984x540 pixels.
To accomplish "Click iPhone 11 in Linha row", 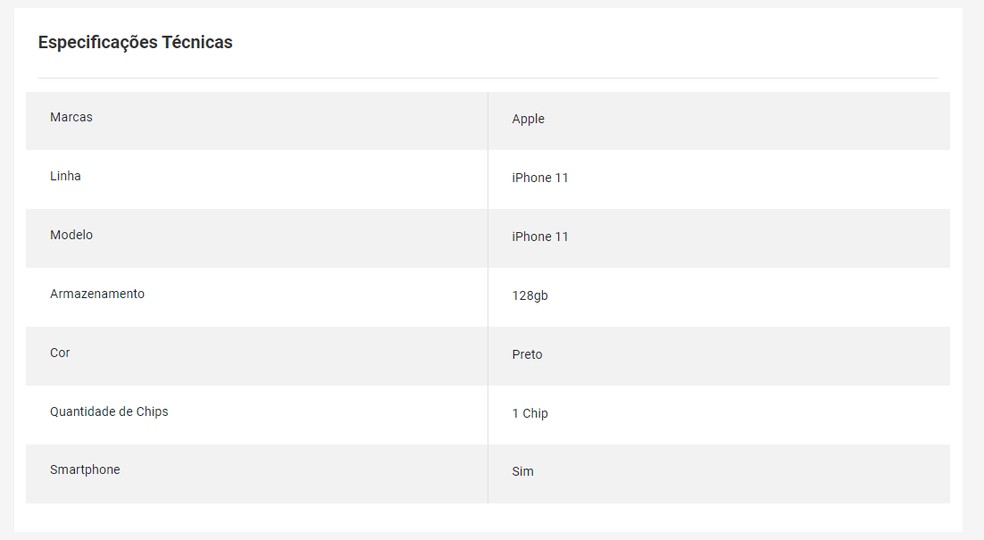I will coord(540,178).
